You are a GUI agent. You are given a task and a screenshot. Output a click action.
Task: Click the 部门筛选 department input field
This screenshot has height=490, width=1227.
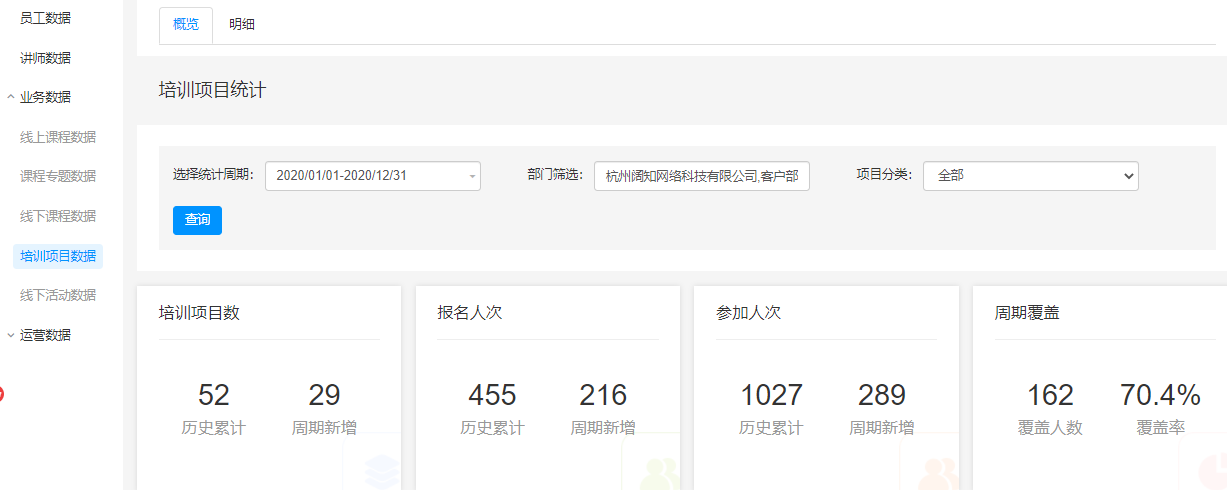pos(702,176)
